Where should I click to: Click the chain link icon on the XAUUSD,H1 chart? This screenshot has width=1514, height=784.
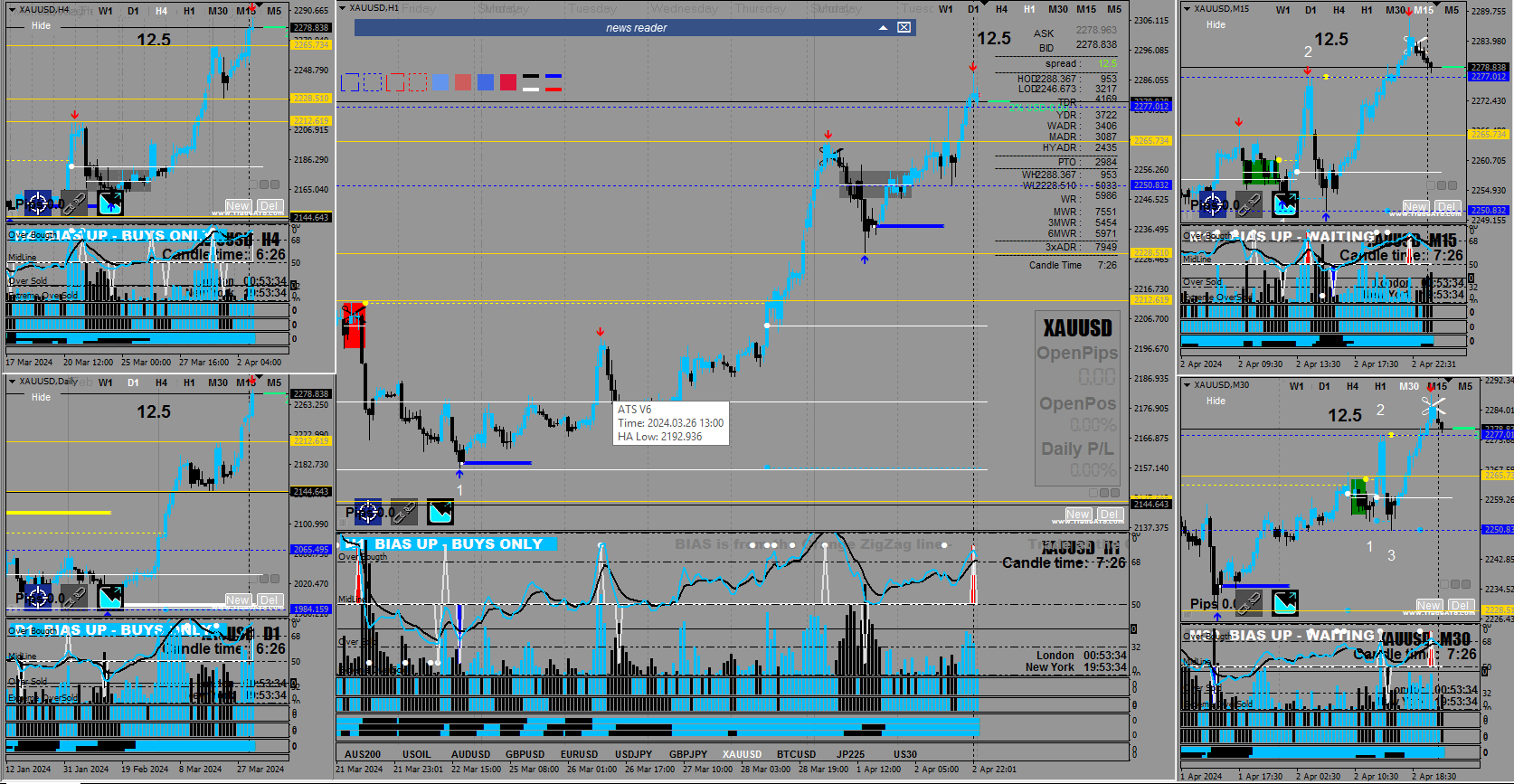(403, 513)
